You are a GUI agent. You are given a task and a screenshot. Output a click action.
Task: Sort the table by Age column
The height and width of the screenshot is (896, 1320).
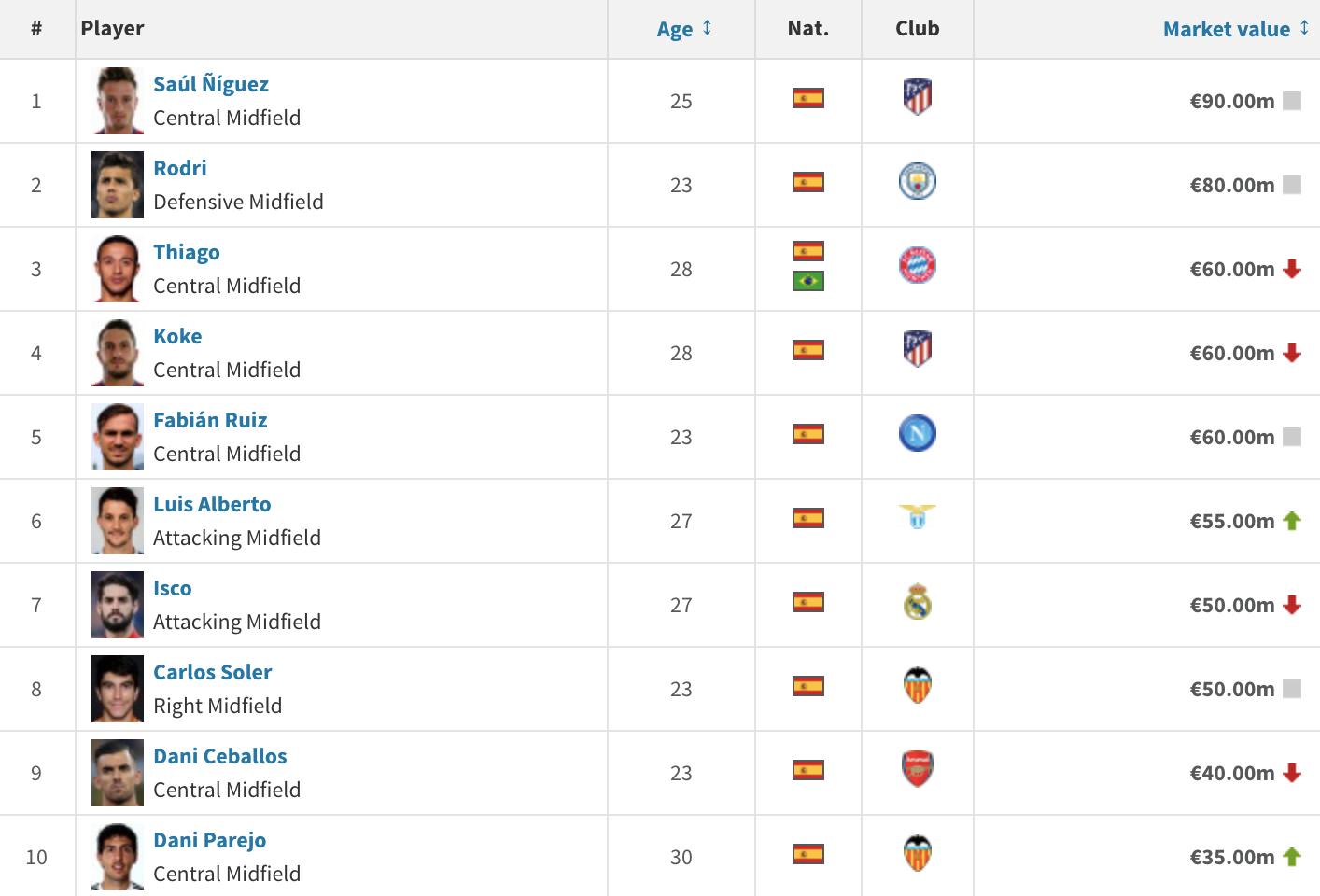(674, 29)
